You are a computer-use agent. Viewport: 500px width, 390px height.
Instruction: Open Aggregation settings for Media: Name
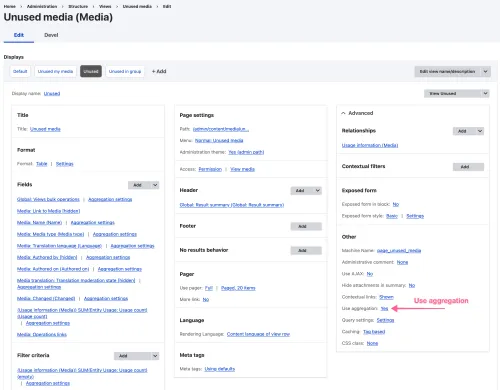coord(93,222)
